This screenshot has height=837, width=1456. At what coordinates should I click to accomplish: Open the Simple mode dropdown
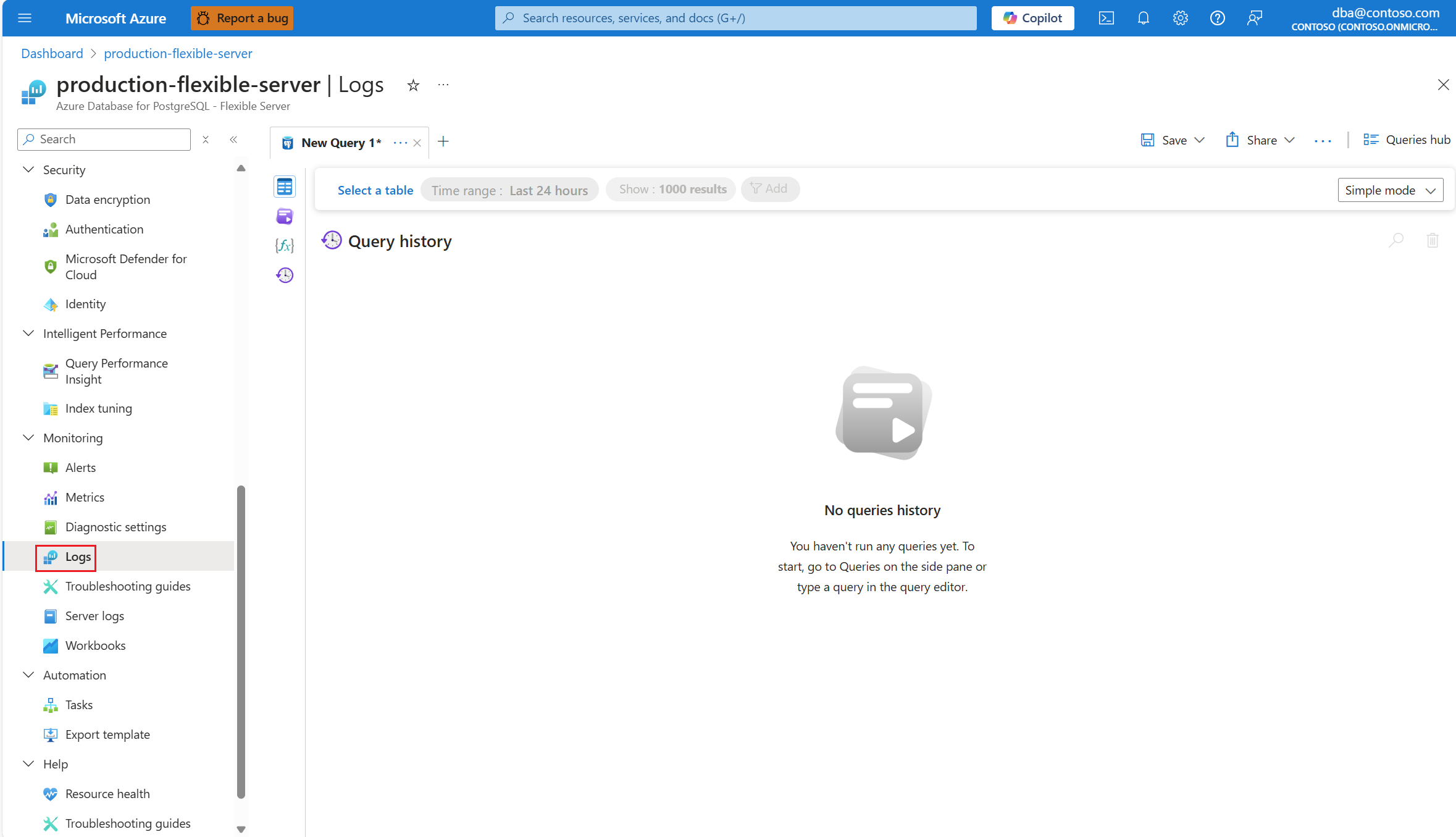[1390, 190]
